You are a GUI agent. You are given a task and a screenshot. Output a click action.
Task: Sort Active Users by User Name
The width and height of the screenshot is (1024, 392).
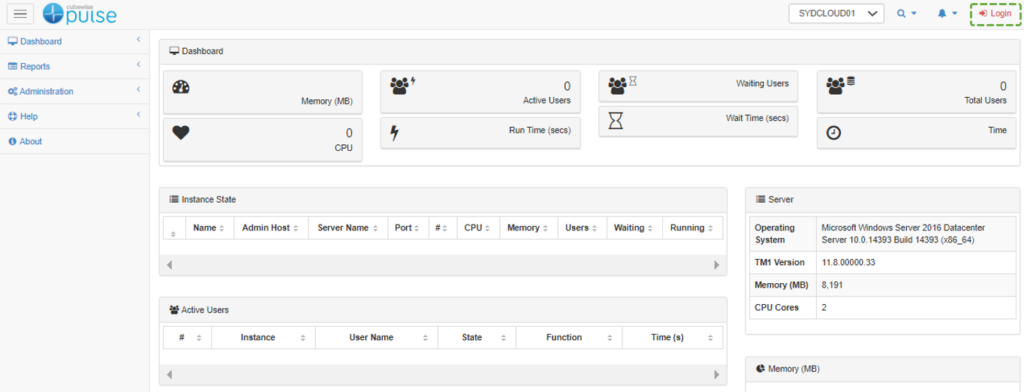tap(377, 338)
